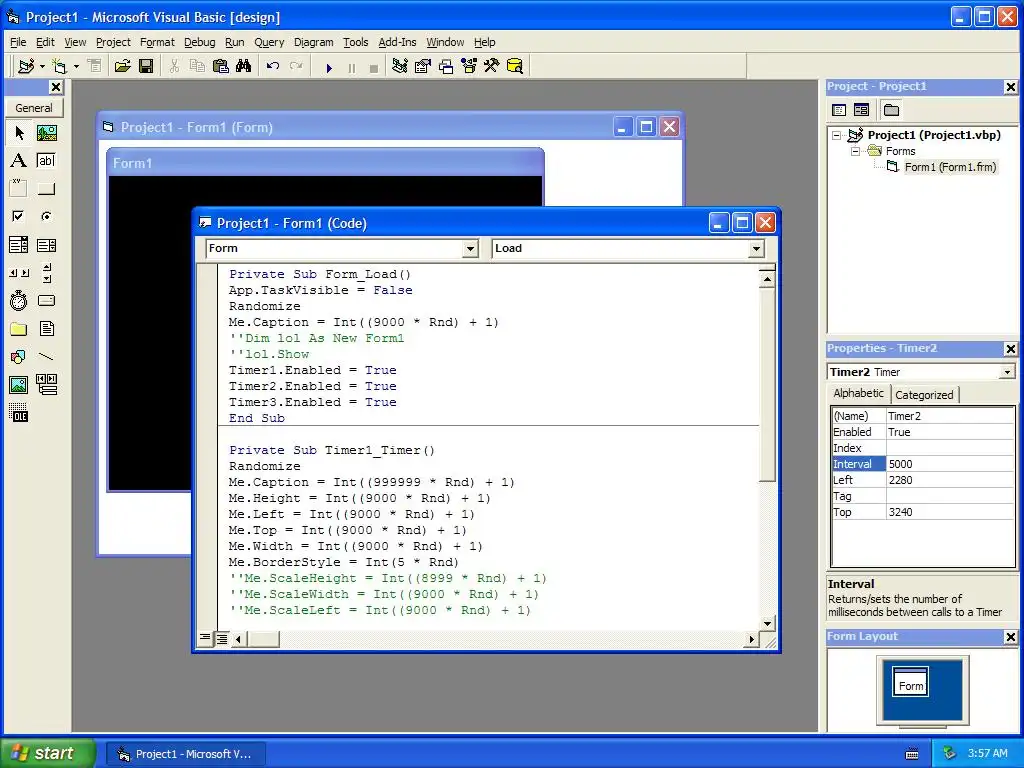Click View Object in Project panel
The image size is (1024, 768).
[x=861, y=110]
